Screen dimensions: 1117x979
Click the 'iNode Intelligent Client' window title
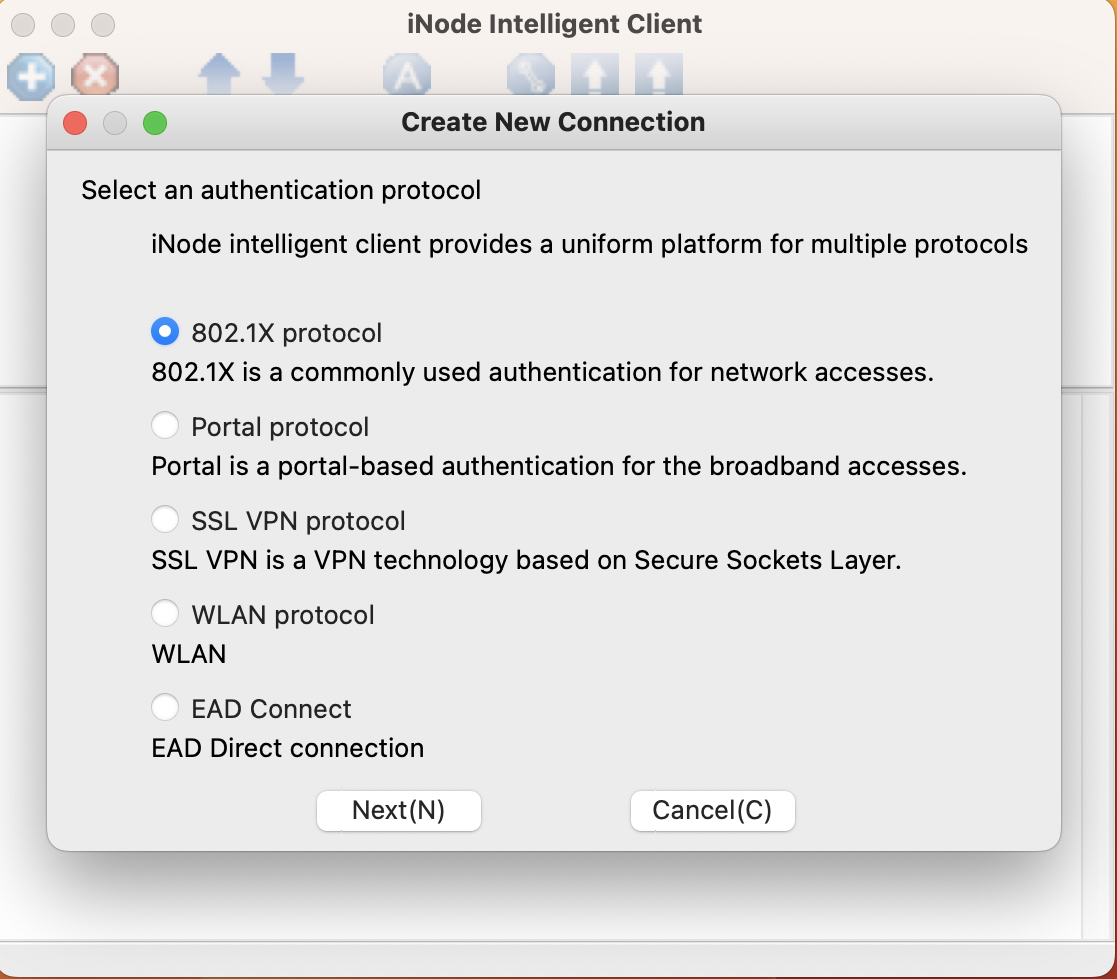pyautogui.click(x=554, y=24)
